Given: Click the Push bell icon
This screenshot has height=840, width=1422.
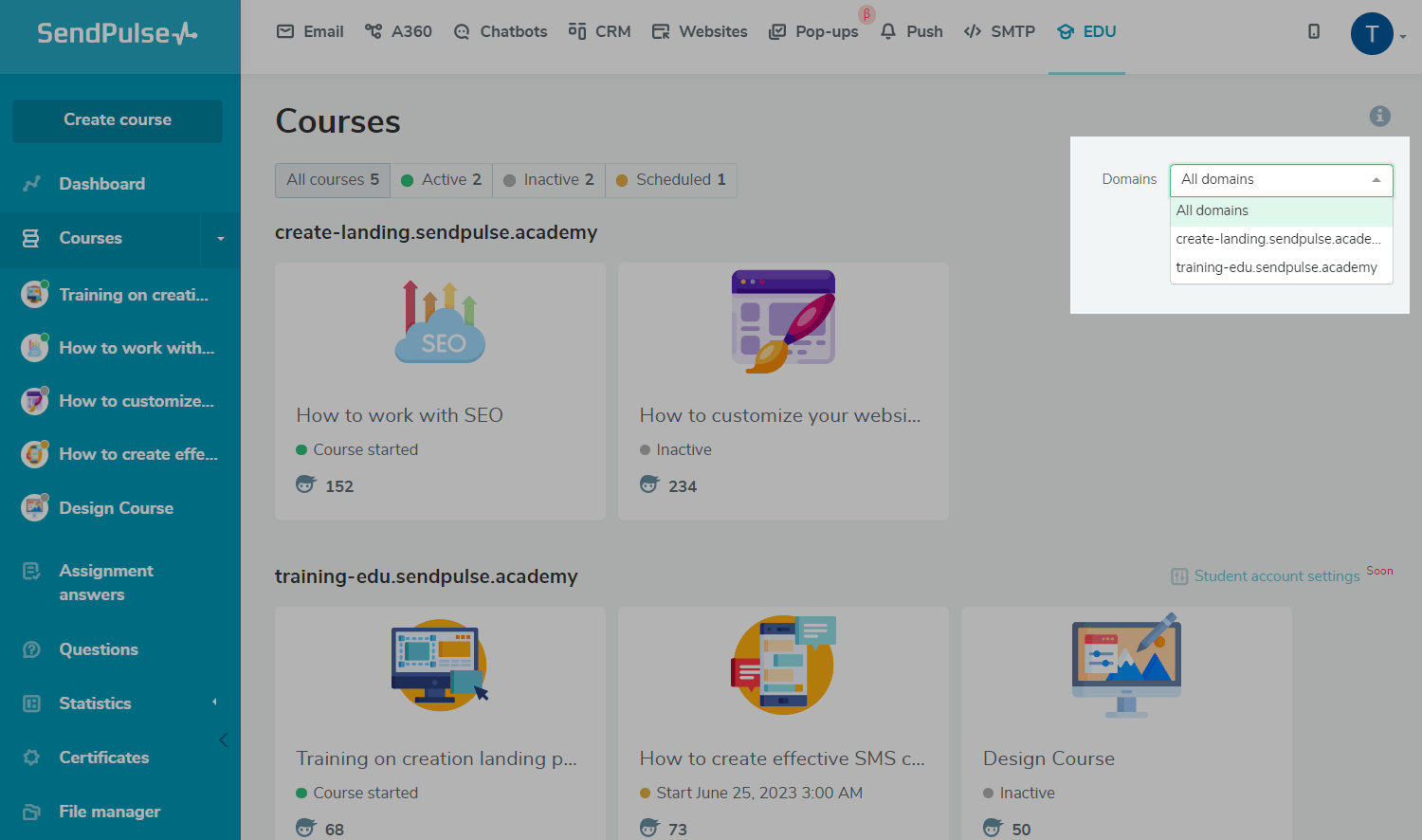Looking at the screenshot, I should pyautogui.click(x=888, y=31).
